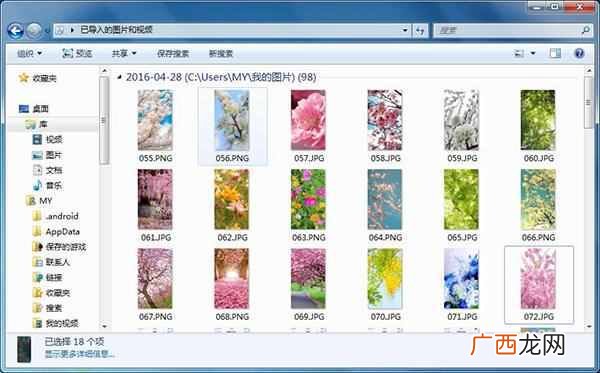This screenshot has height=373, width=600.
Task: Open the view options dropdown arrow
Action: (x=533, y=53)
